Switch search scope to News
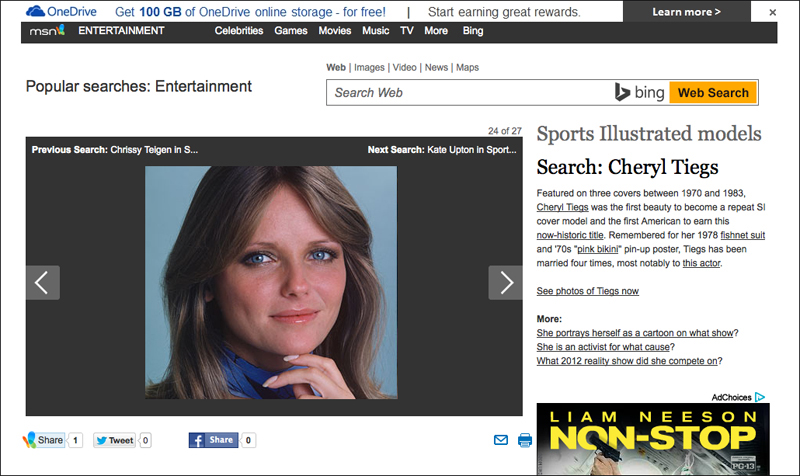This screenshot has width=800, height=476. [x=436, y=67]
